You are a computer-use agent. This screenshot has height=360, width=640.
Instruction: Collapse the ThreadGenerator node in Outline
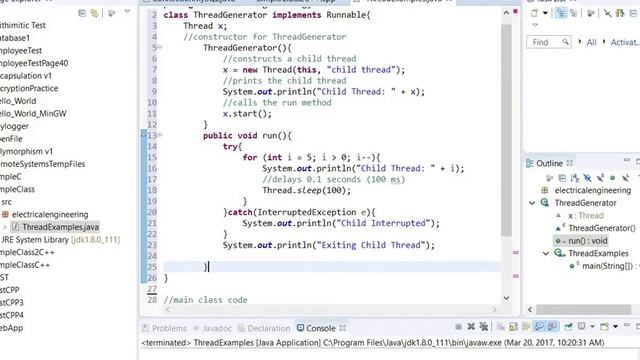pyautogui.click(x=532, y=203)
